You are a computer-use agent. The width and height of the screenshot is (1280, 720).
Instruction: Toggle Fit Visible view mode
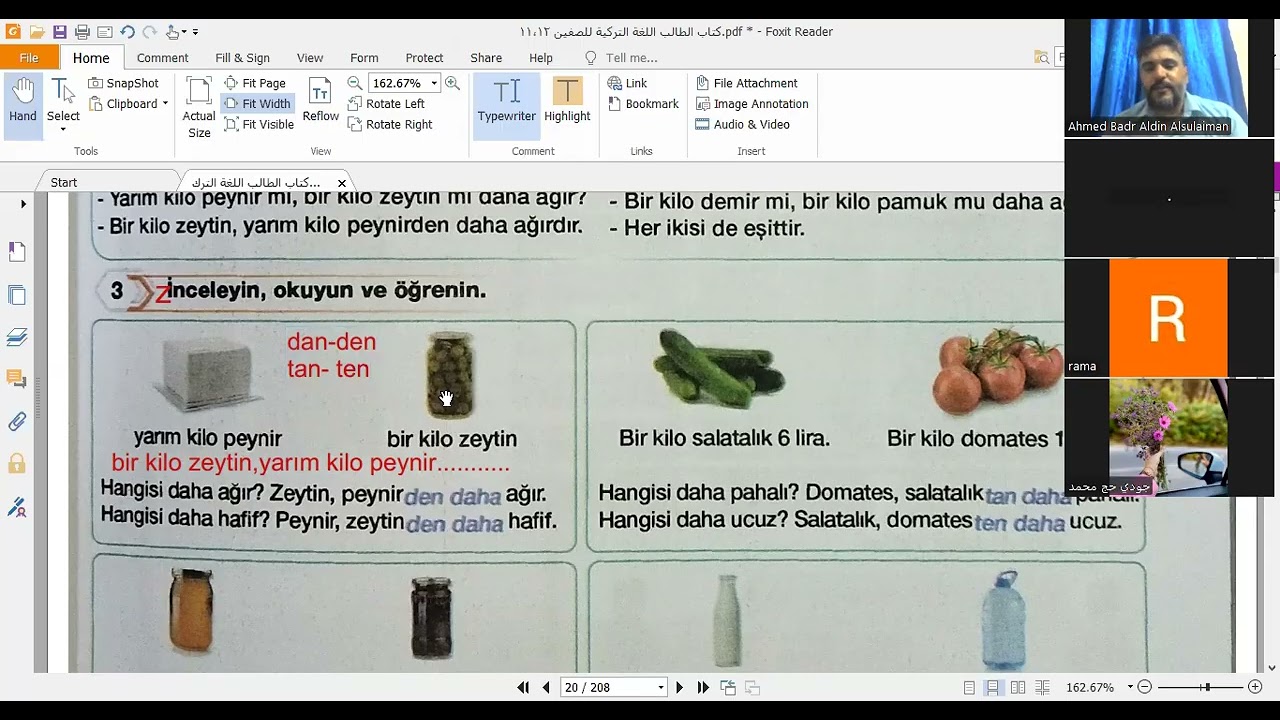pos(259,124)
